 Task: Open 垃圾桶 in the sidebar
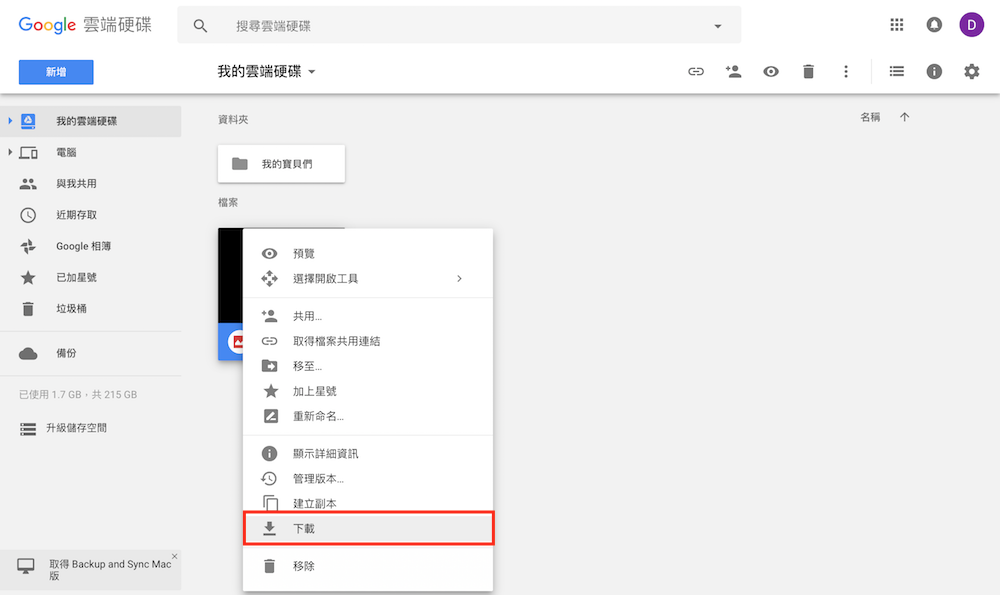(91, 309)
